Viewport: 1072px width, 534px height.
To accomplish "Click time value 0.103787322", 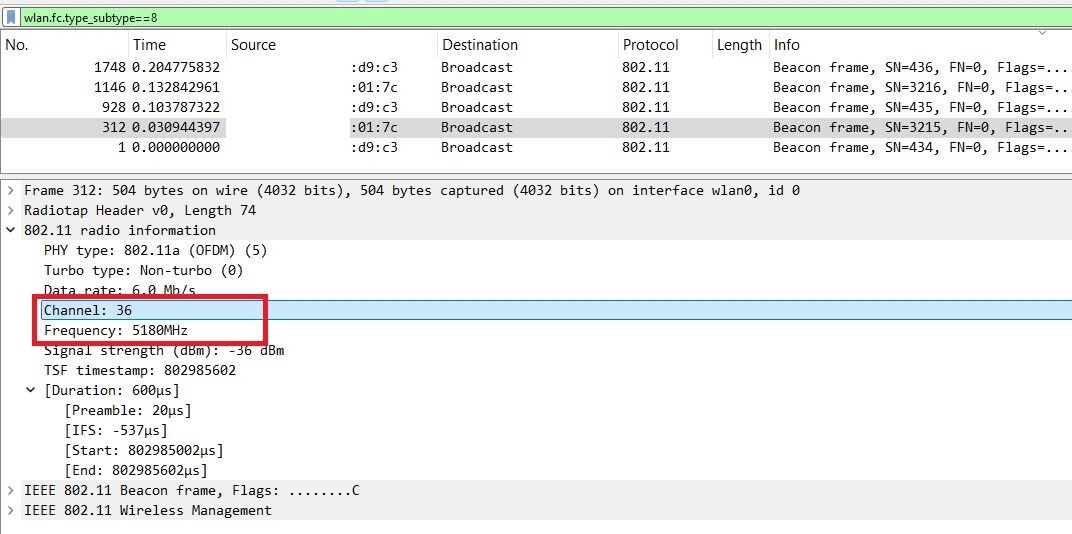I will pyautogui.click(x=176, y=107).
